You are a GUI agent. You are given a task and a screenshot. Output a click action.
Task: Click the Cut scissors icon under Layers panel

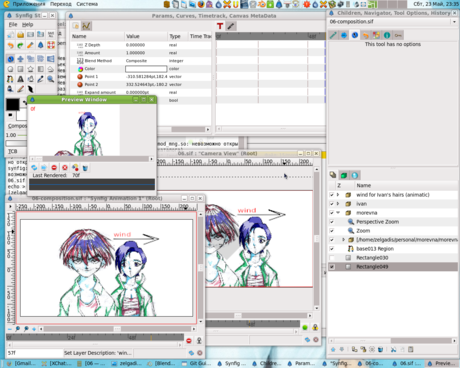(x=393, y=349)
